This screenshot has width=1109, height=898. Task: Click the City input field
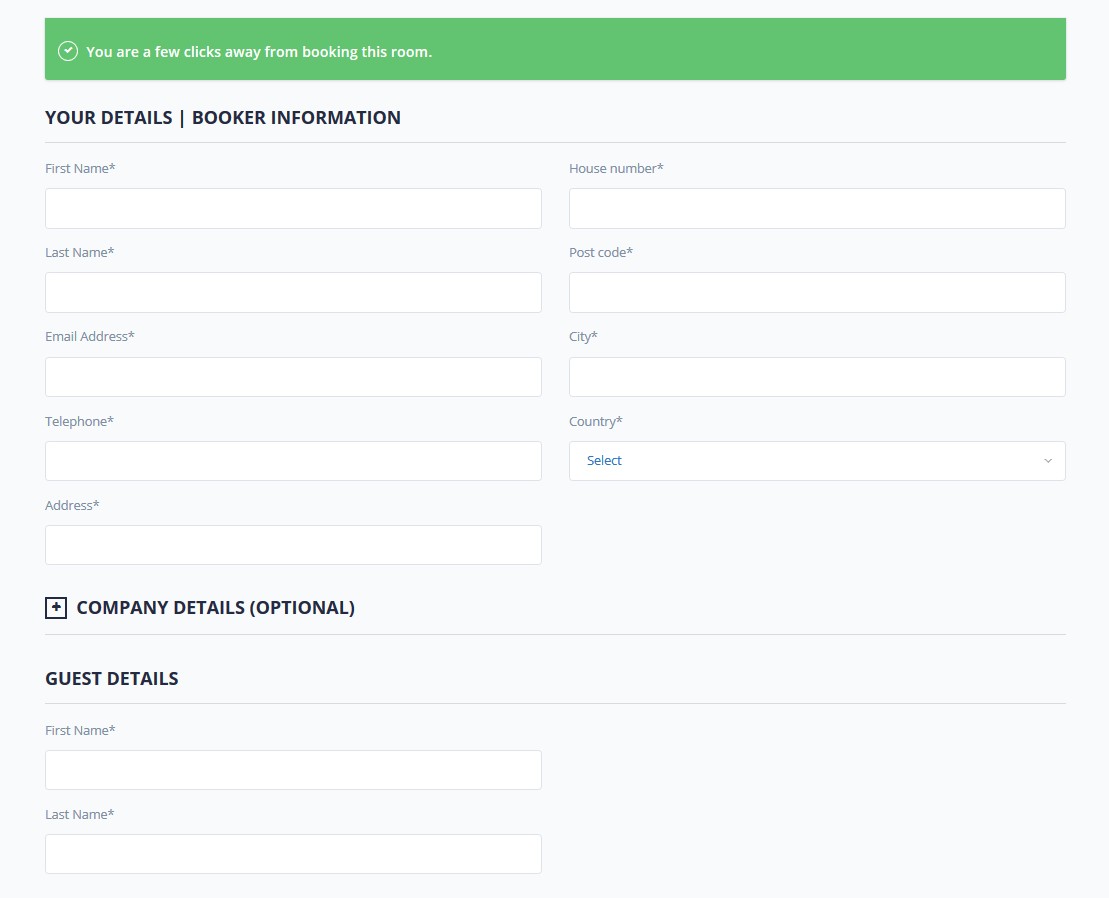tap(817, 377)
